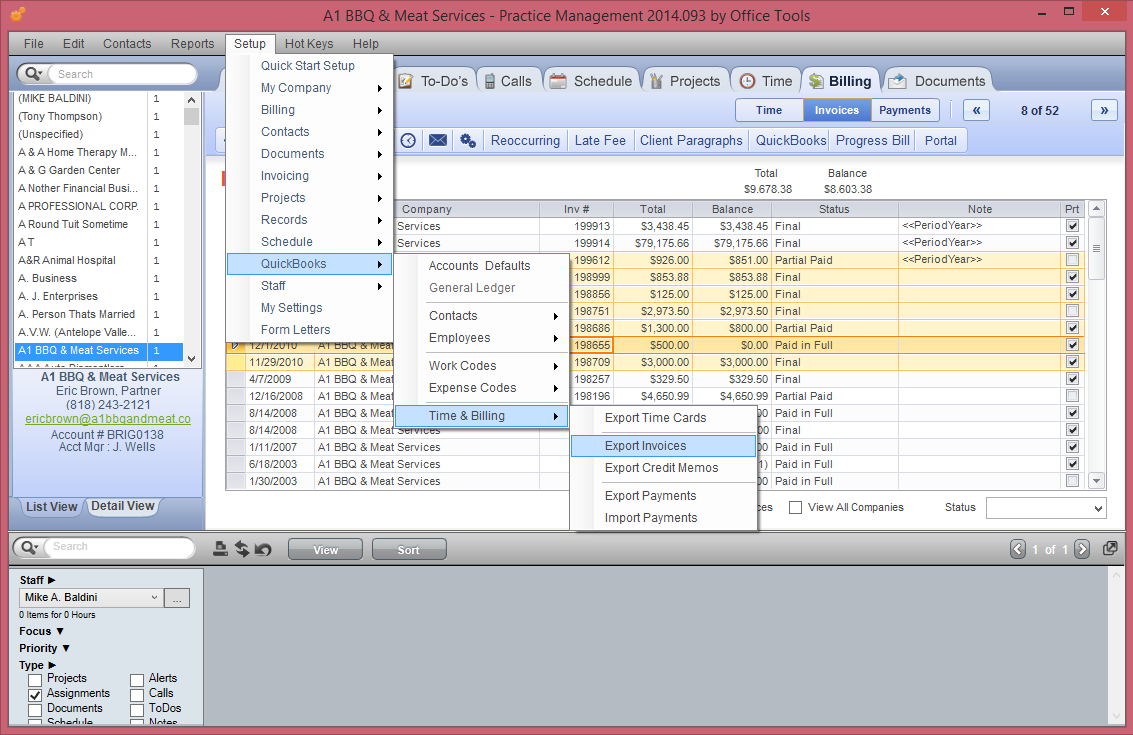The height and width of the screenshot is (735, 1133).
Task: Switch to Payments sub-view
Action: (x=905, y=110)
